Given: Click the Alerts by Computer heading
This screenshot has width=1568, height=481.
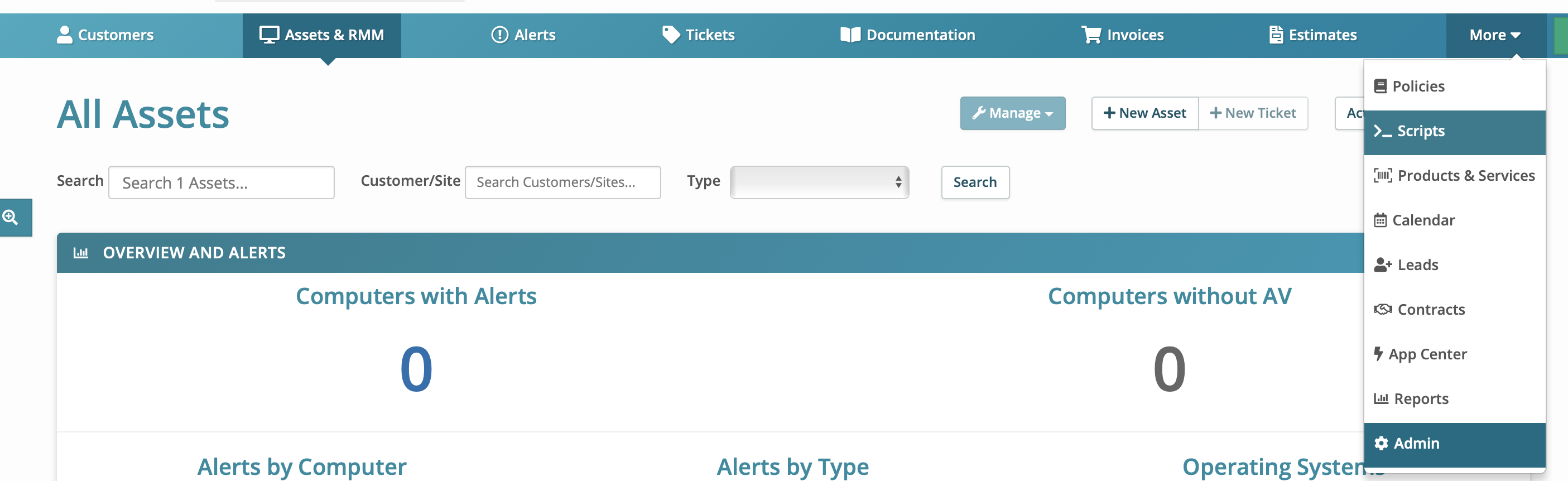Looking at the screenshot, I should coord(301,467).
